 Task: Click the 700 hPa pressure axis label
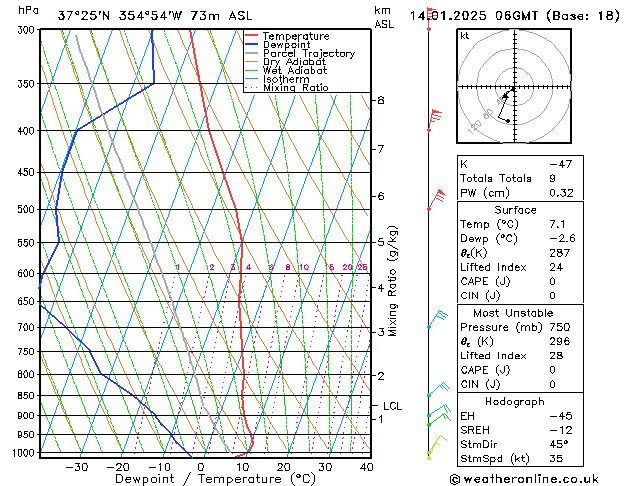pos(28,328)
